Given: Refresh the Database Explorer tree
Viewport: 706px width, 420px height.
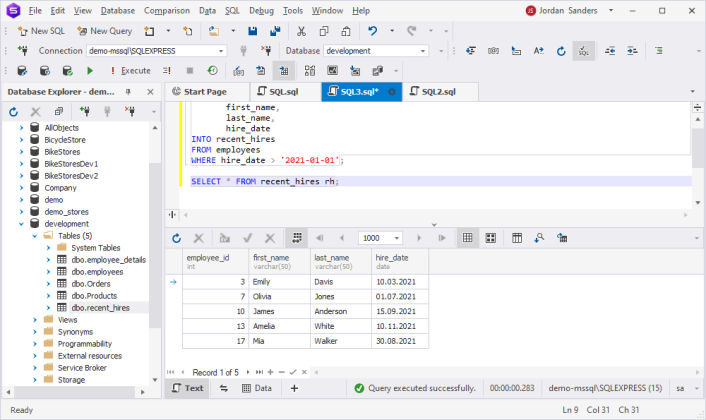Looking at the screenshot, I should (14, 112).
